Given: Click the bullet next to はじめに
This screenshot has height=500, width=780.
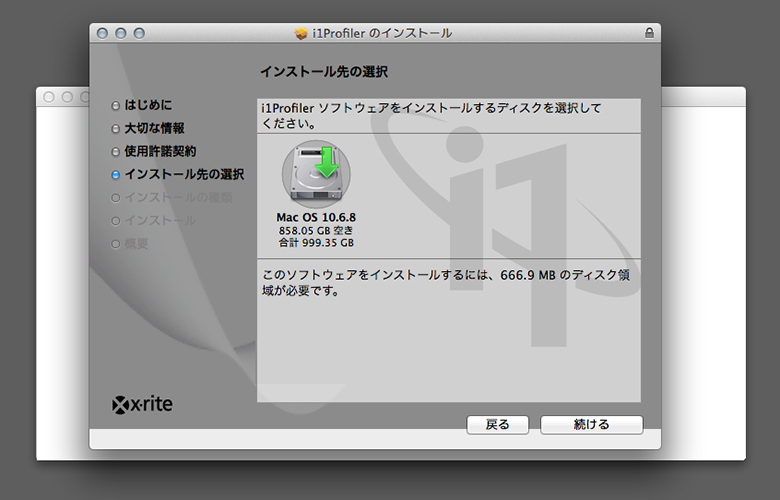Looking at the screenshot, I should coord(116,105).
